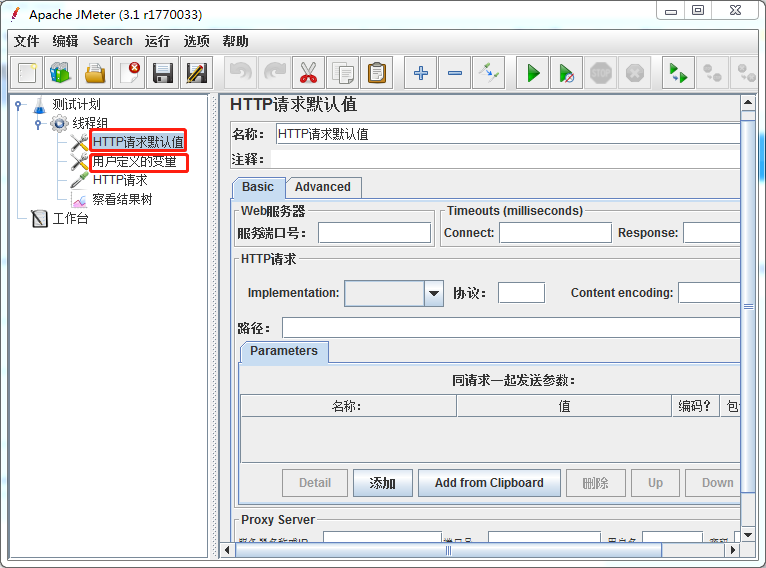Open the Search menu
The width and height of the screenshot is (766, 568).
tap(113, 41)
